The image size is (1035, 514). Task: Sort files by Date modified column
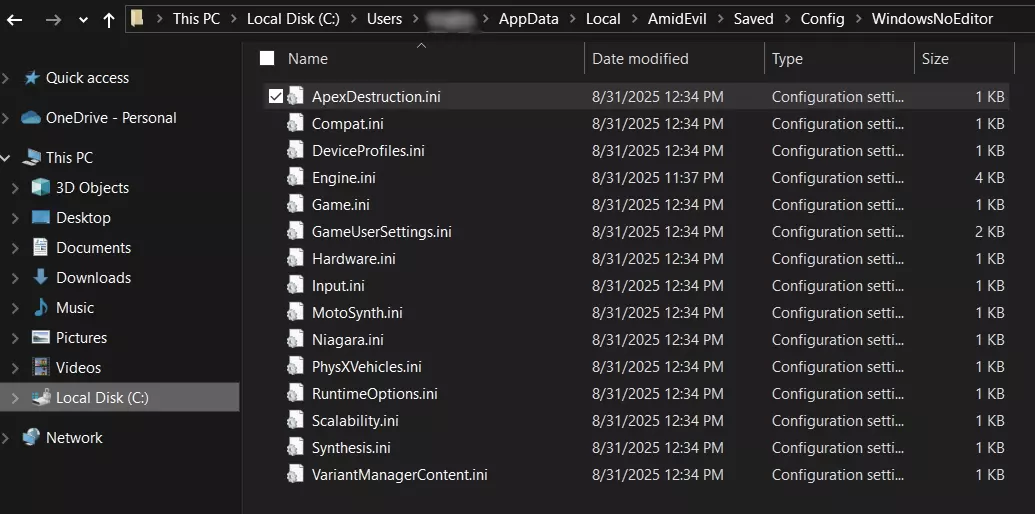pos(640,58)
